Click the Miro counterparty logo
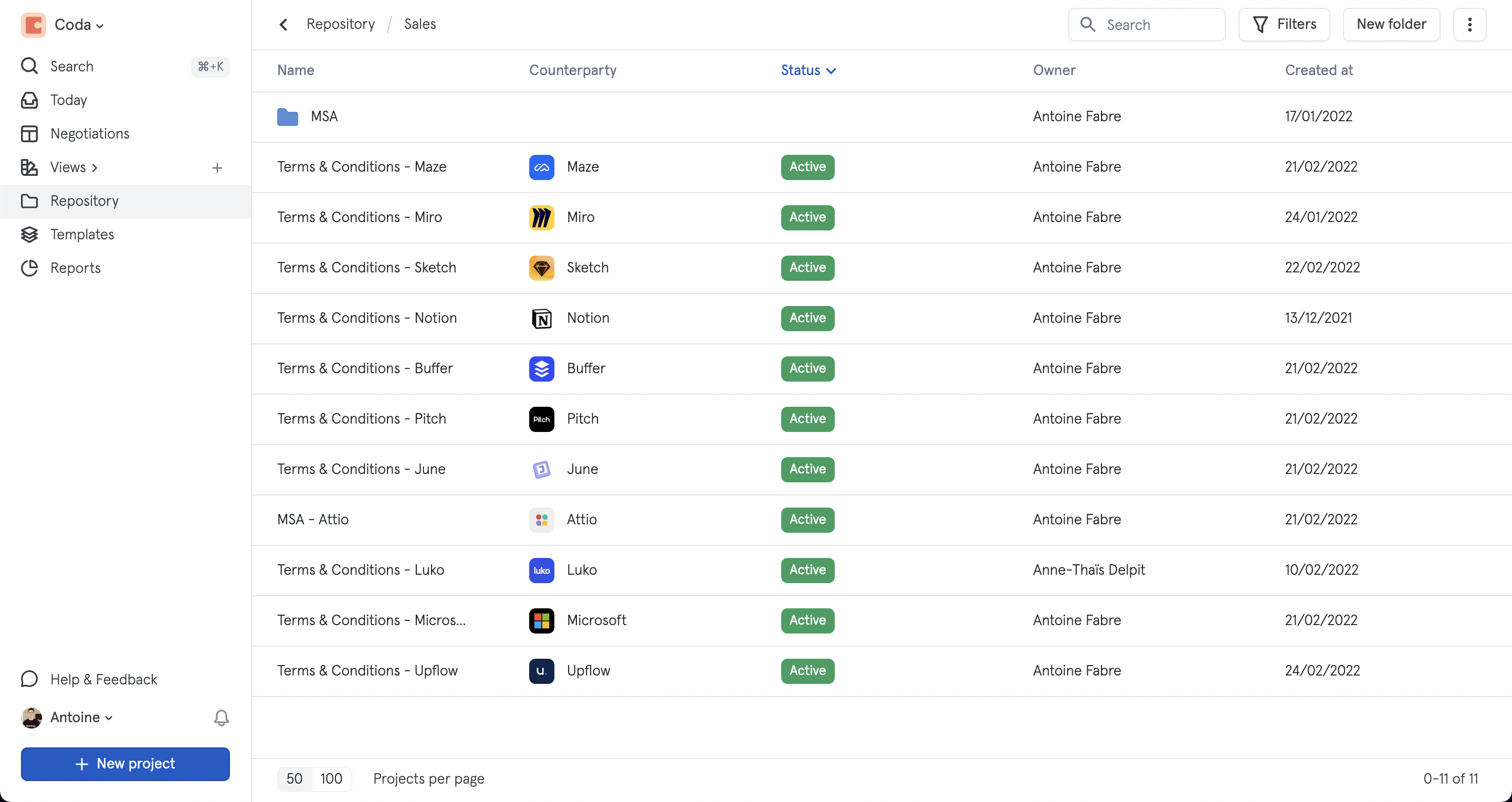1512x802 pixels. click(x=541, y=217)
